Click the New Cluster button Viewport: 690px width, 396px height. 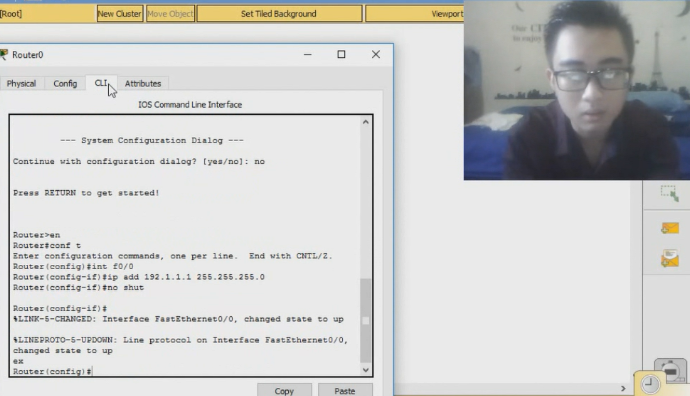tap(120, 14)
